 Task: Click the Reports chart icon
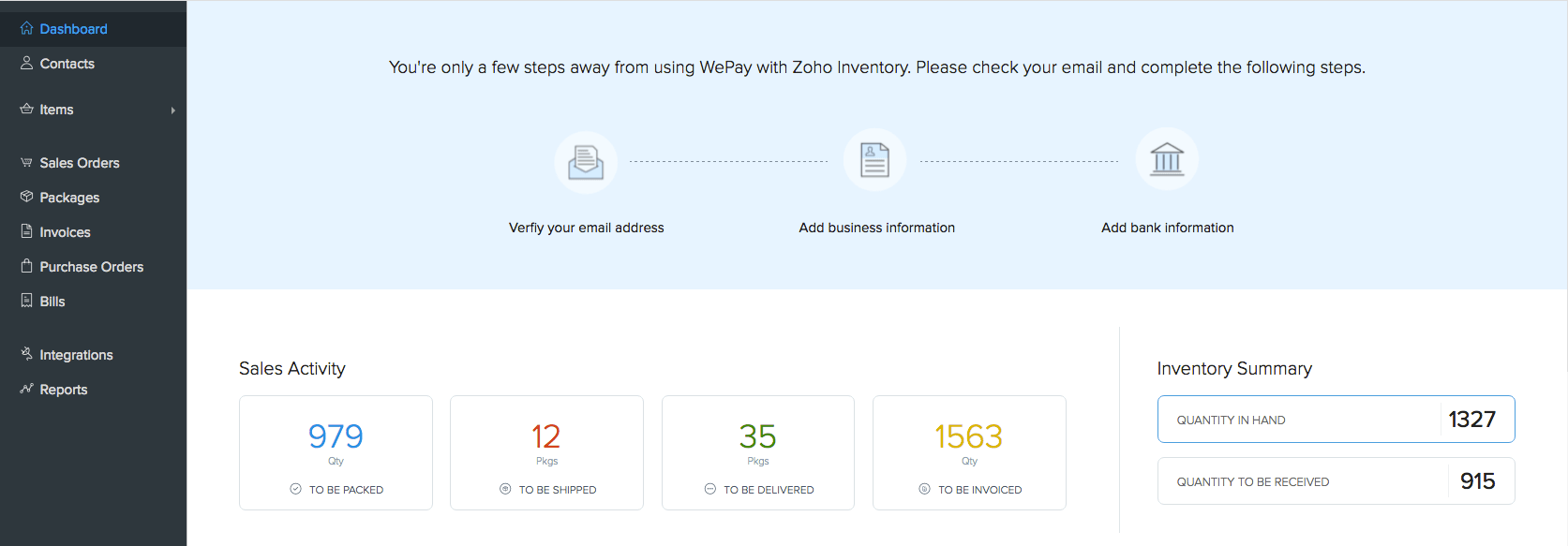[x=26, y=389]
